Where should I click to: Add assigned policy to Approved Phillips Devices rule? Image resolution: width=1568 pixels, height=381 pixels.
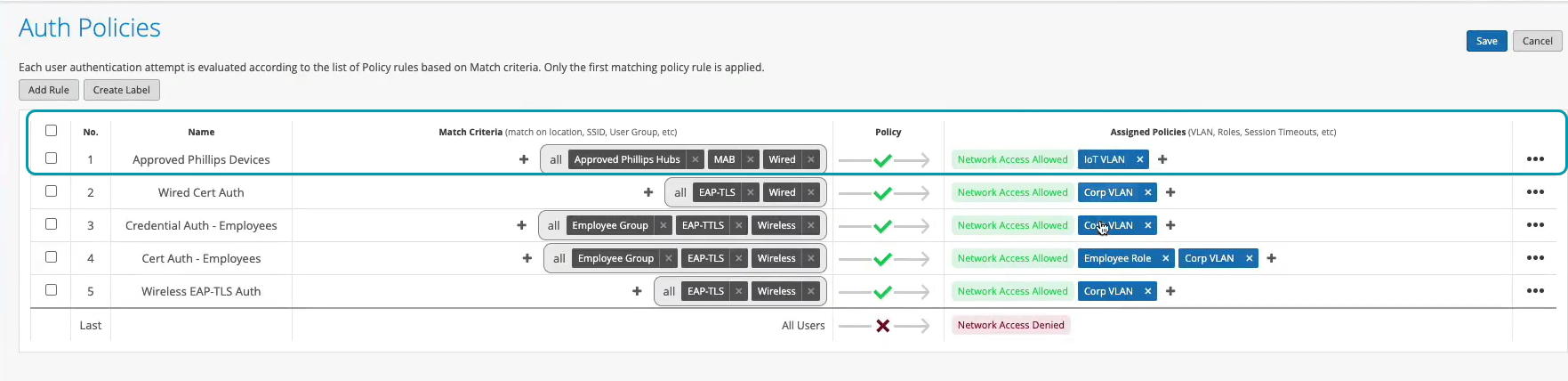point(1162,160)
